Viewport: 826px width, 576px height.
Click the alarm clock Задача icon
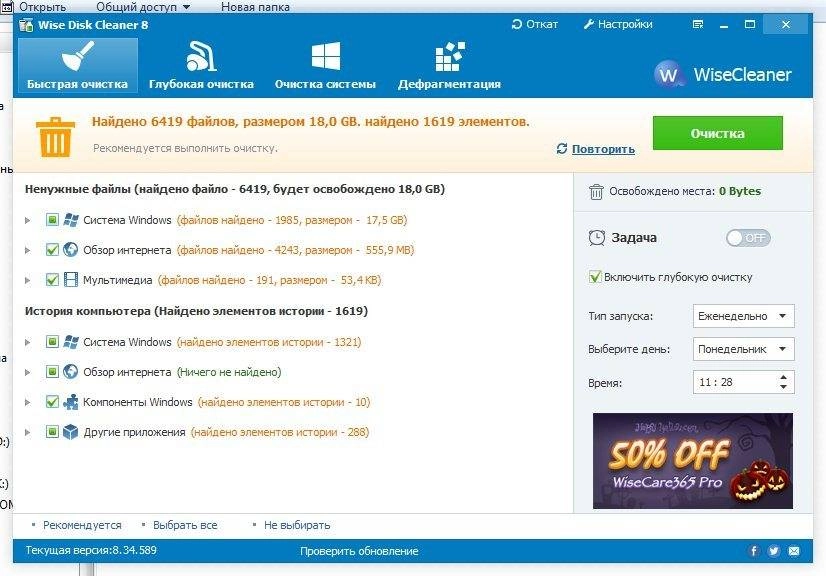[x=596, y=238]
